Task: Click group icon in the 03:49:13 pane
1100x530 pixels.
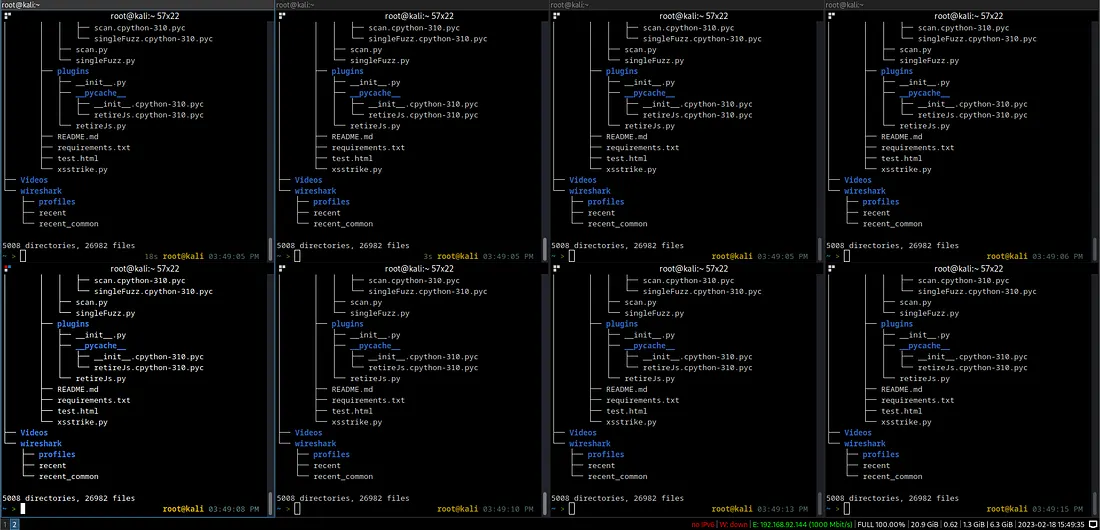Action: [x=557, y=269]
